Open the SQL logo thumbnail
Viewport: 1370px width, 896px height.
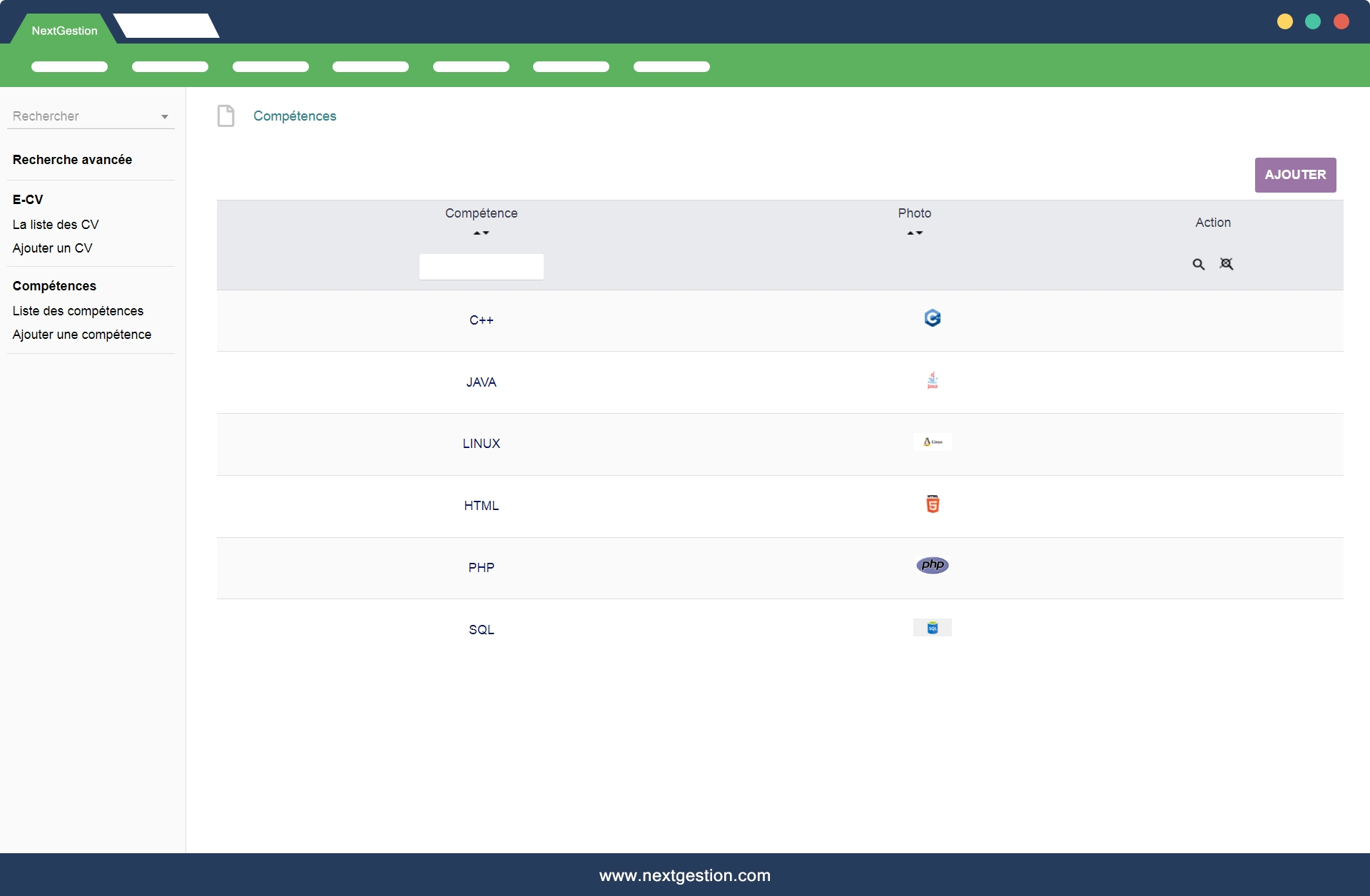(x=932, y=628)
